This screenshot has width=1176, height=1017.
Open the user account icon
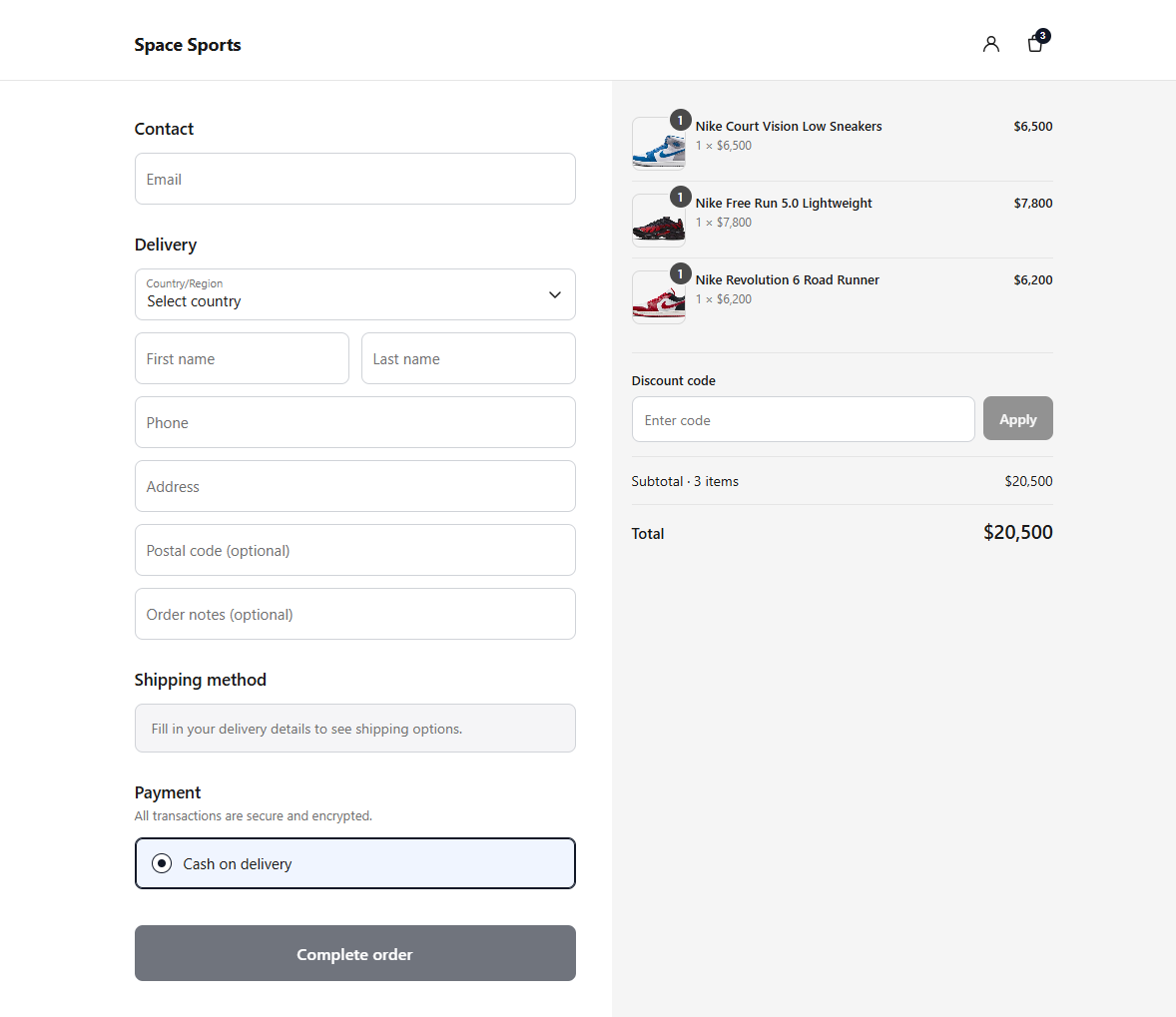click(x=990, y=44)
